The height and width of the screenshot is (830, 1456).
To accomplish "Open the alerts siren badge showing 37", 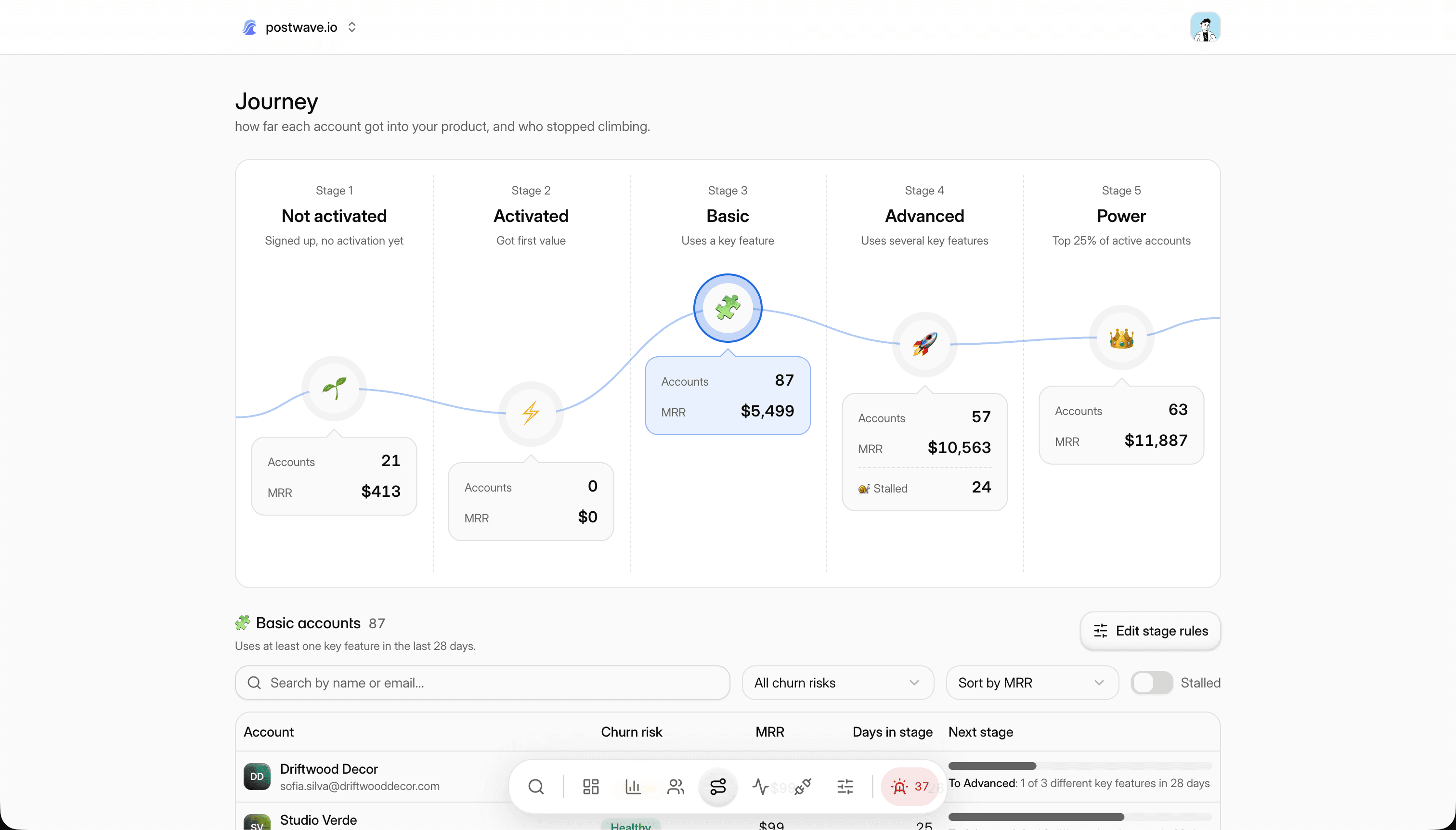I will pyautogui.click(x=910, y=787).
